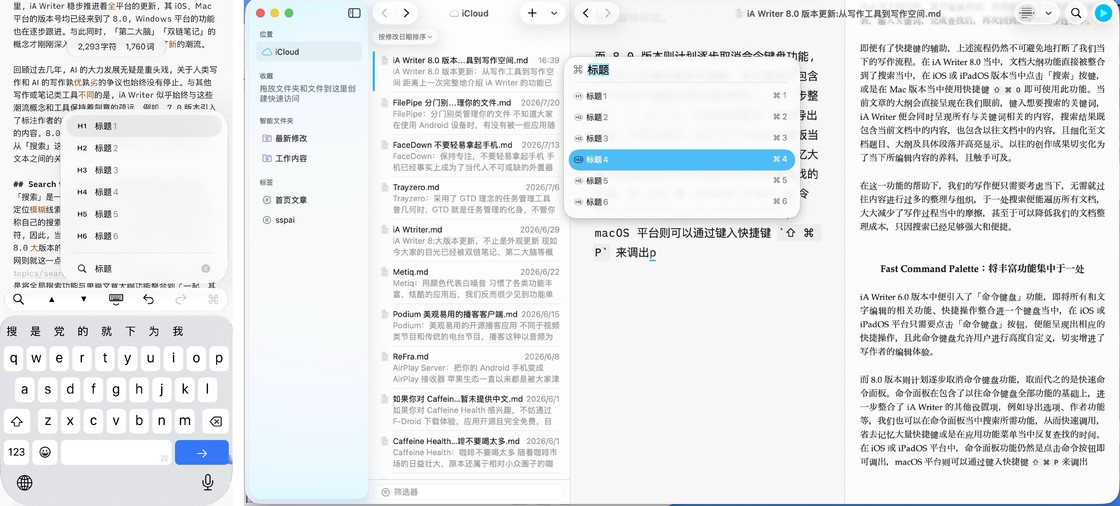Choose 标题 2 in Mac command palette
Screen dimensions: 1120x506
point(681,116)
